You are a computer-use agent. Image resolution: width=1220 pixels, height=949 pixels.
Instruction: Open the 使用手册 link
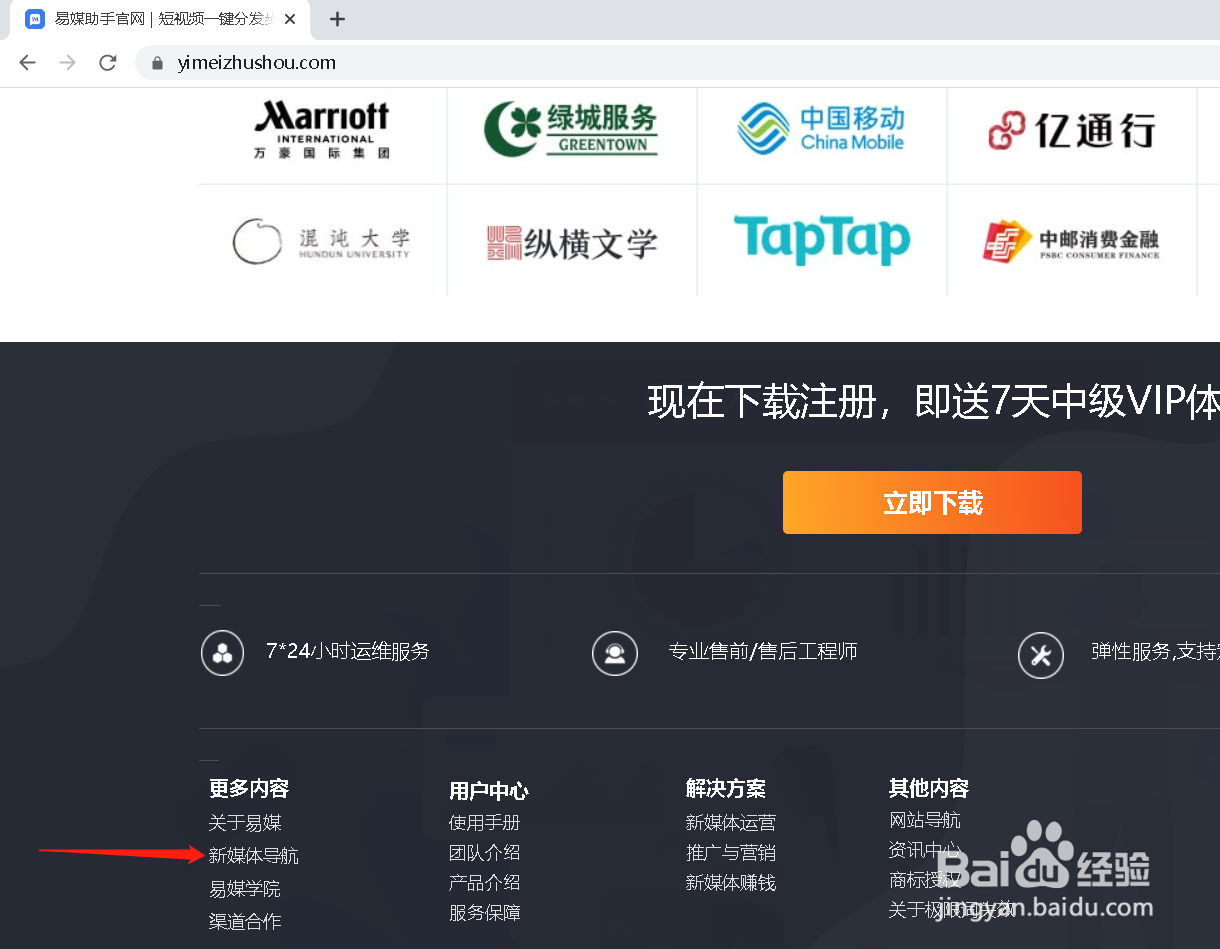click(x=485, y=823)
